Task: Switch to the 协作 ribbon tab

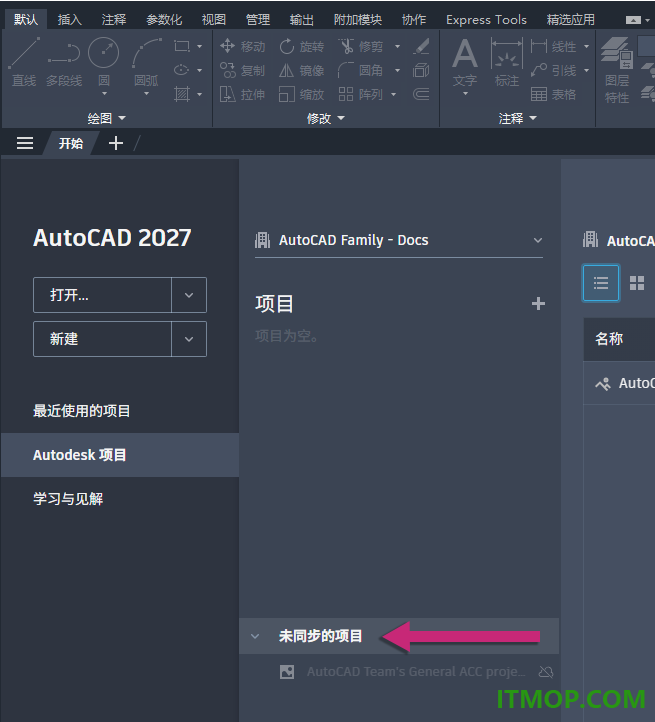Action: pyautogui.click(x=414, y=19)
